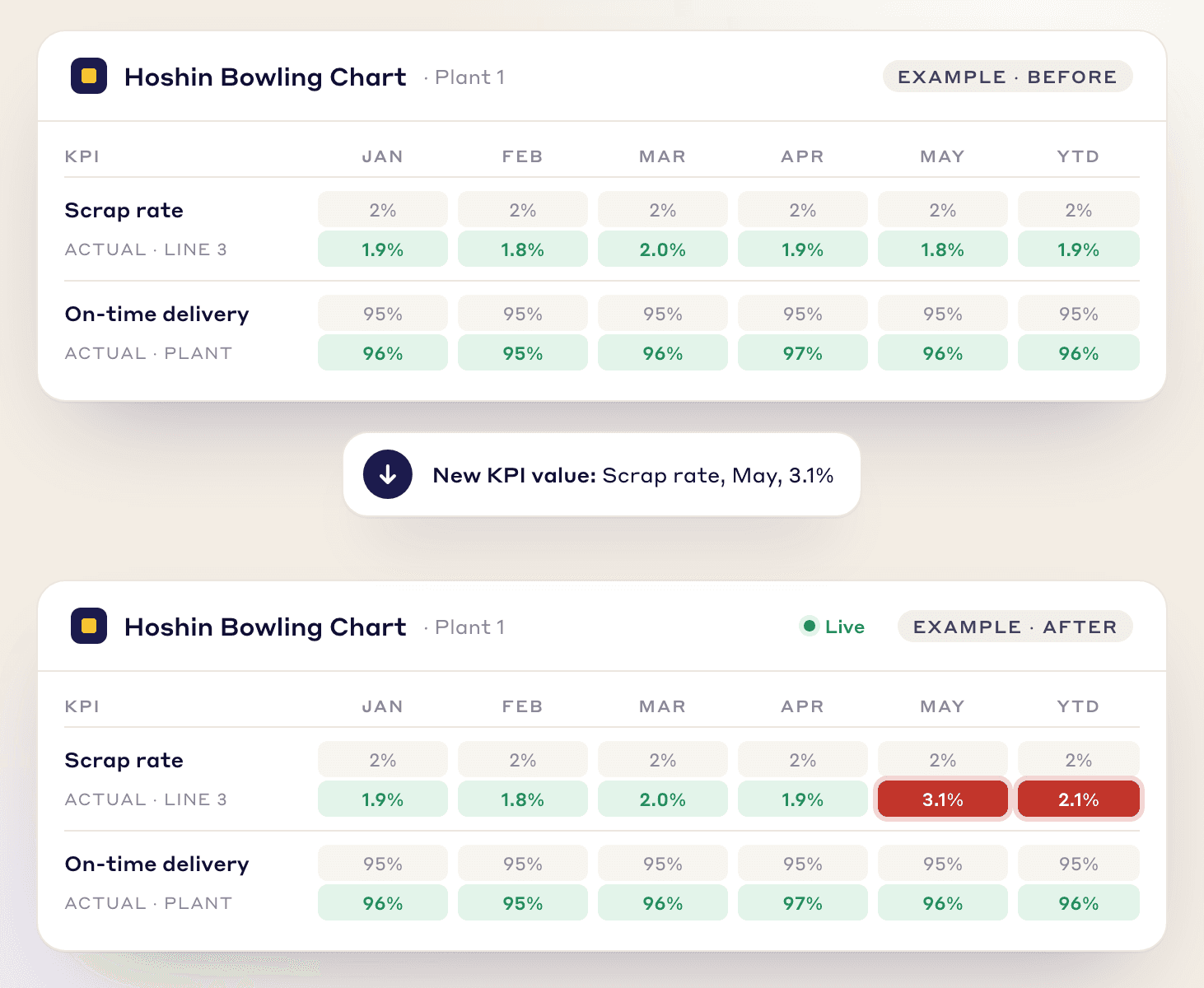The image size is (1204, 988).
Task: Click the MAR column header in After chart
Action: [663, 706]
